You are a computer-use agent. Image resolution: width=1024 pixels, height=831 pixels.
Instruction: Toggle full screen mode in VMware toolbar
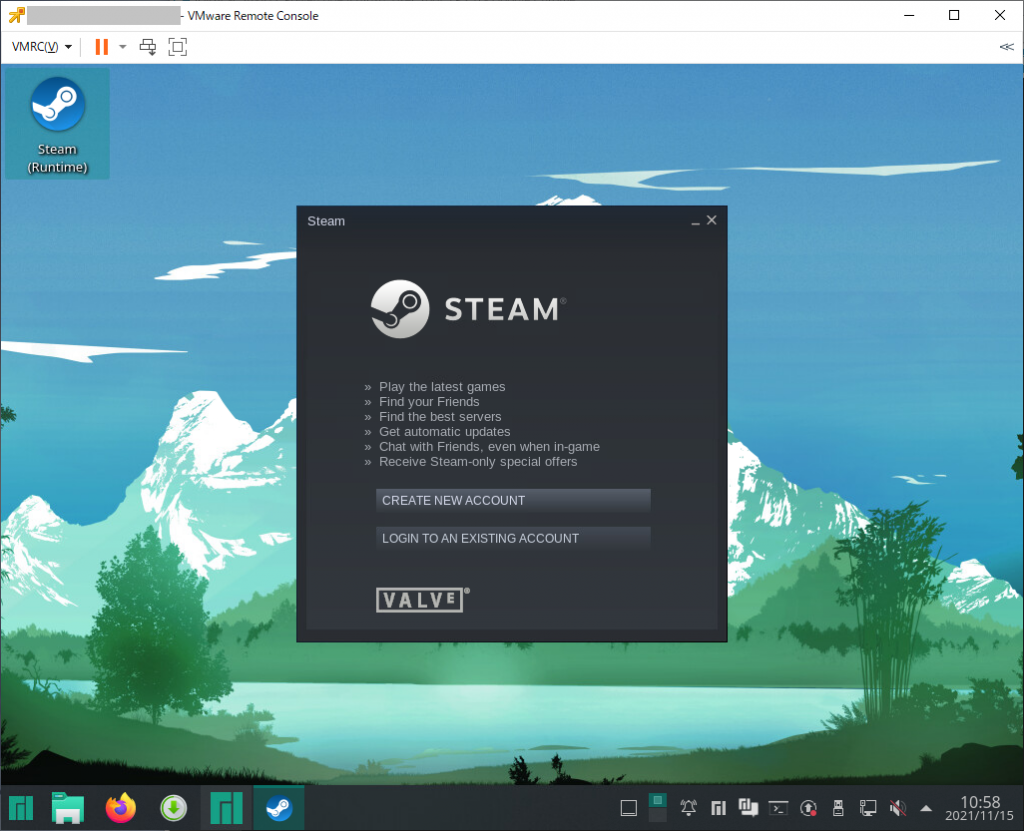tap(178, 47)
